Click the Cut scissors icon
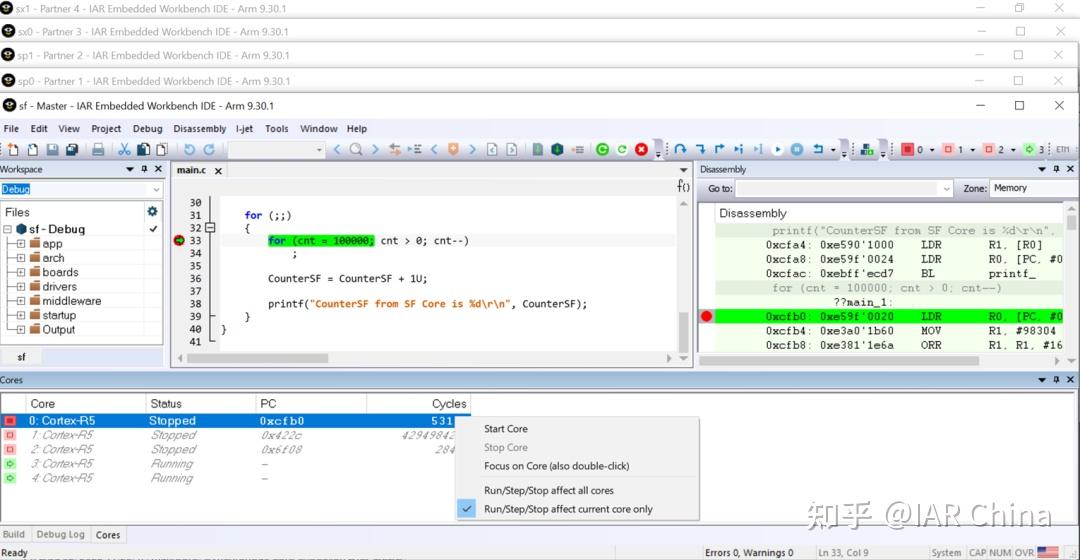Image resolution: width=1080 pixels, height=560 pixels. click(124, 149)
